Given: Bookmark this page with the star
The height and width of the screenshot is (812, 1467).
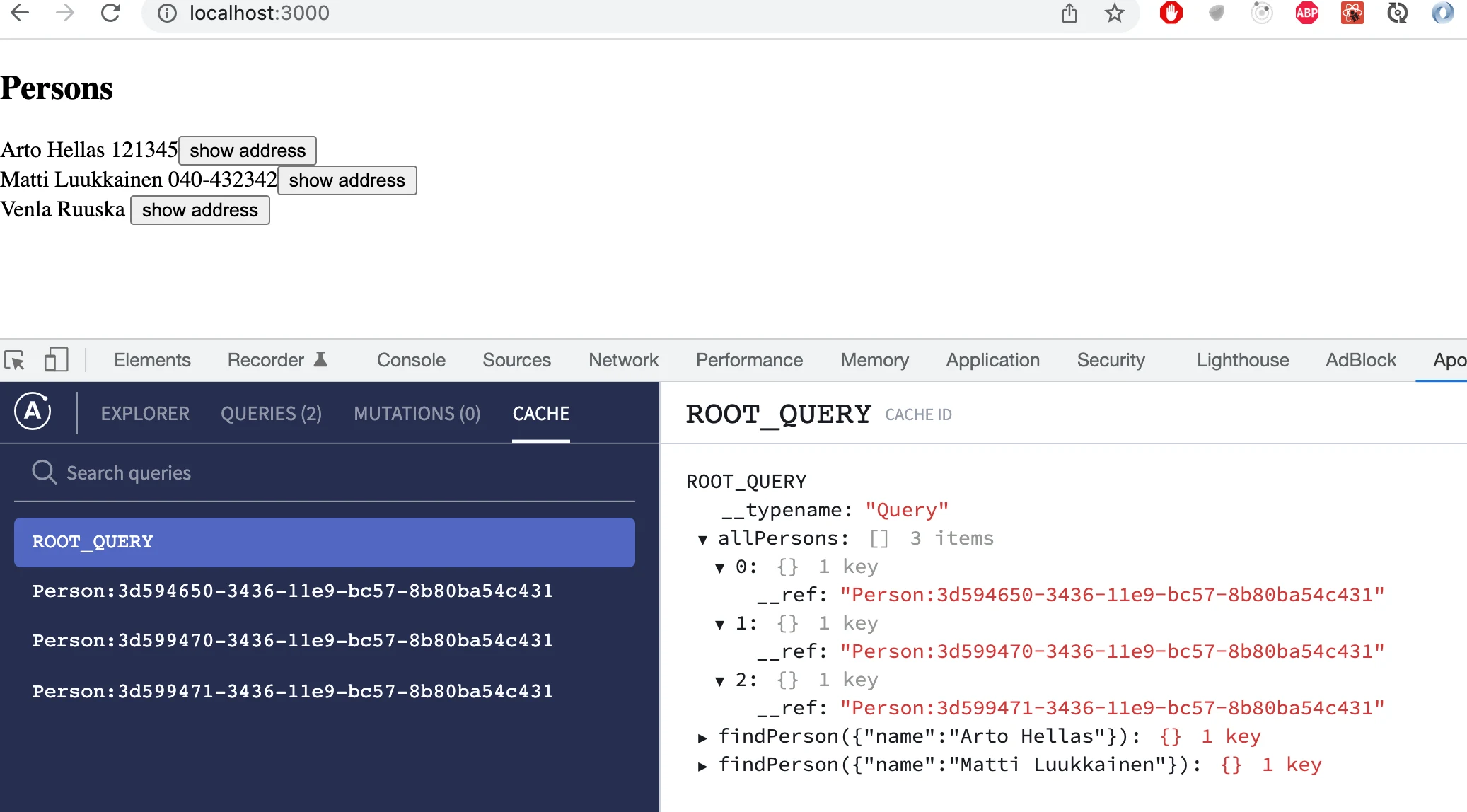Looking at the screenshot, I should pyautogui.click(x=1115, y=13).
